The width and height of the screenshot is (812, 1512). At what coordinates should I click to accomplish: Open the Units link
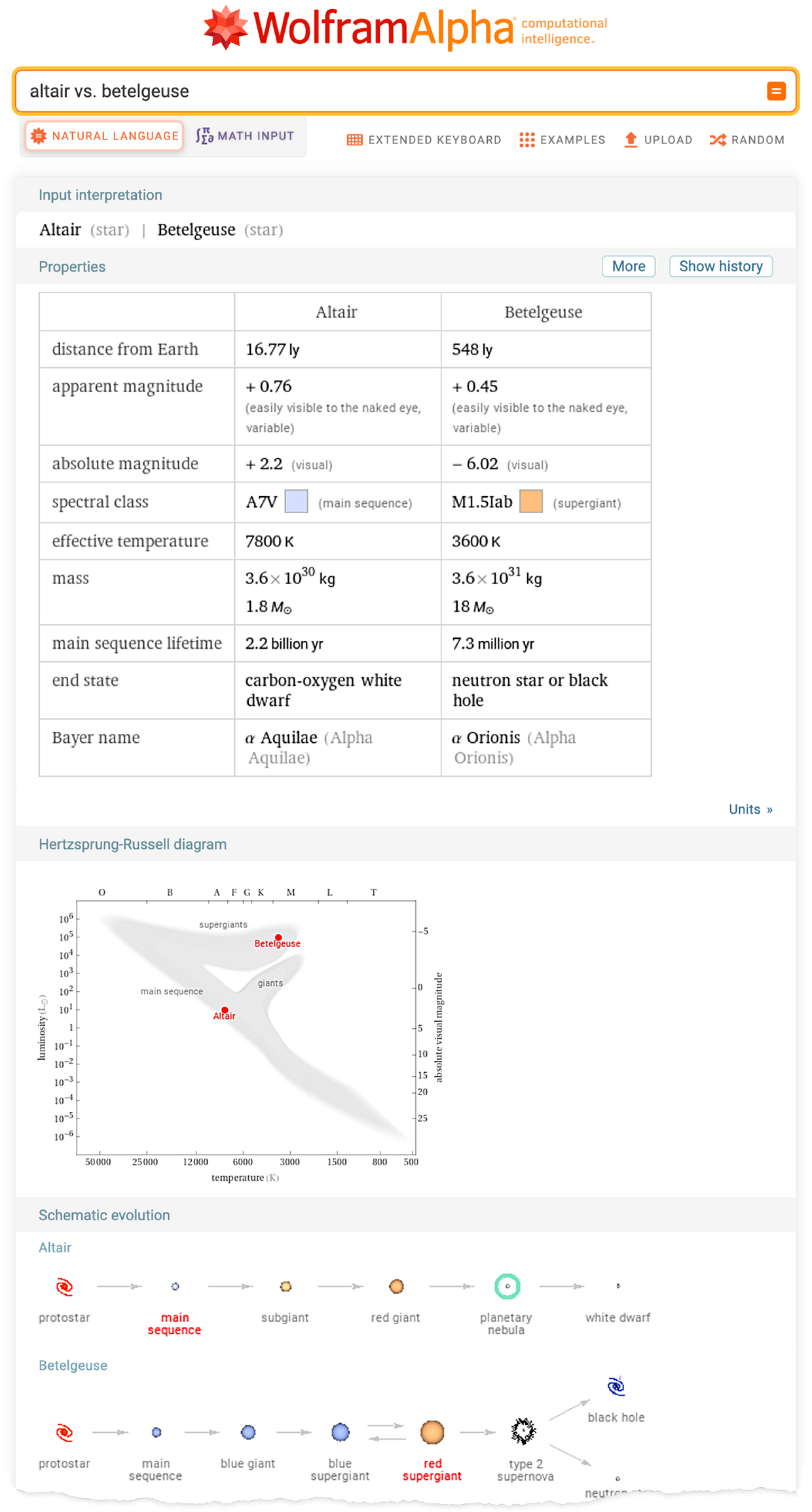point(750,809)
